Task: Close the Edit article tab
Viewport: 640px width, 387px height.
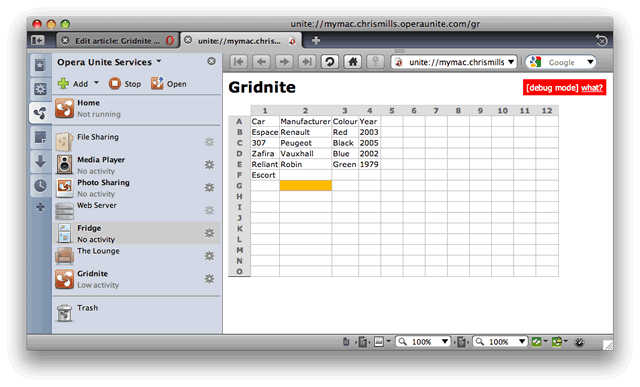Action: 65,40
